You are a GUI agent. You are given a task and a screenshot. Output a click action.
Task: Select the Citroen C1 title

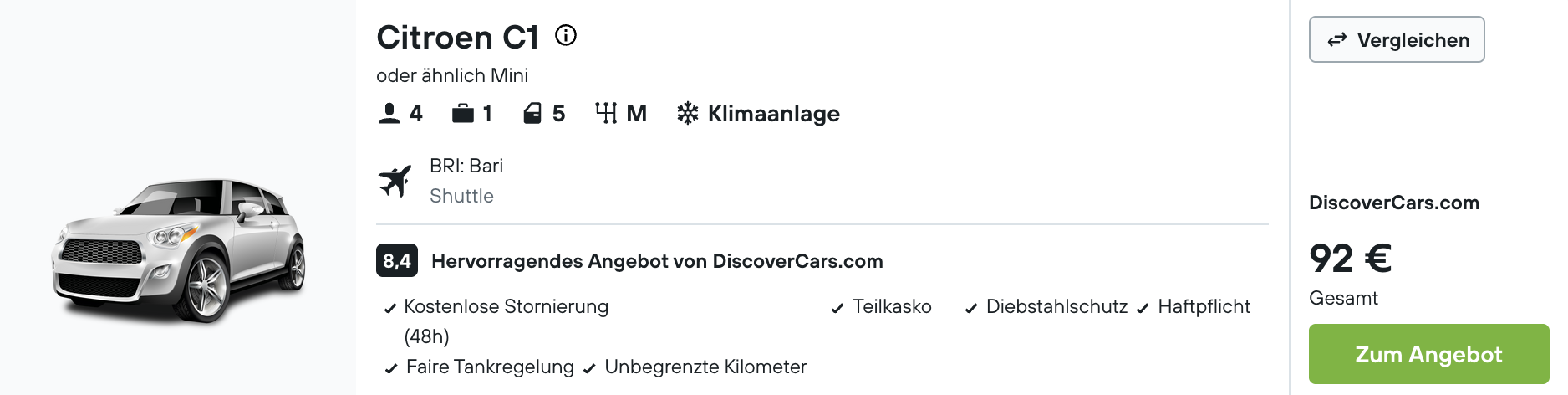pos(457,37)
